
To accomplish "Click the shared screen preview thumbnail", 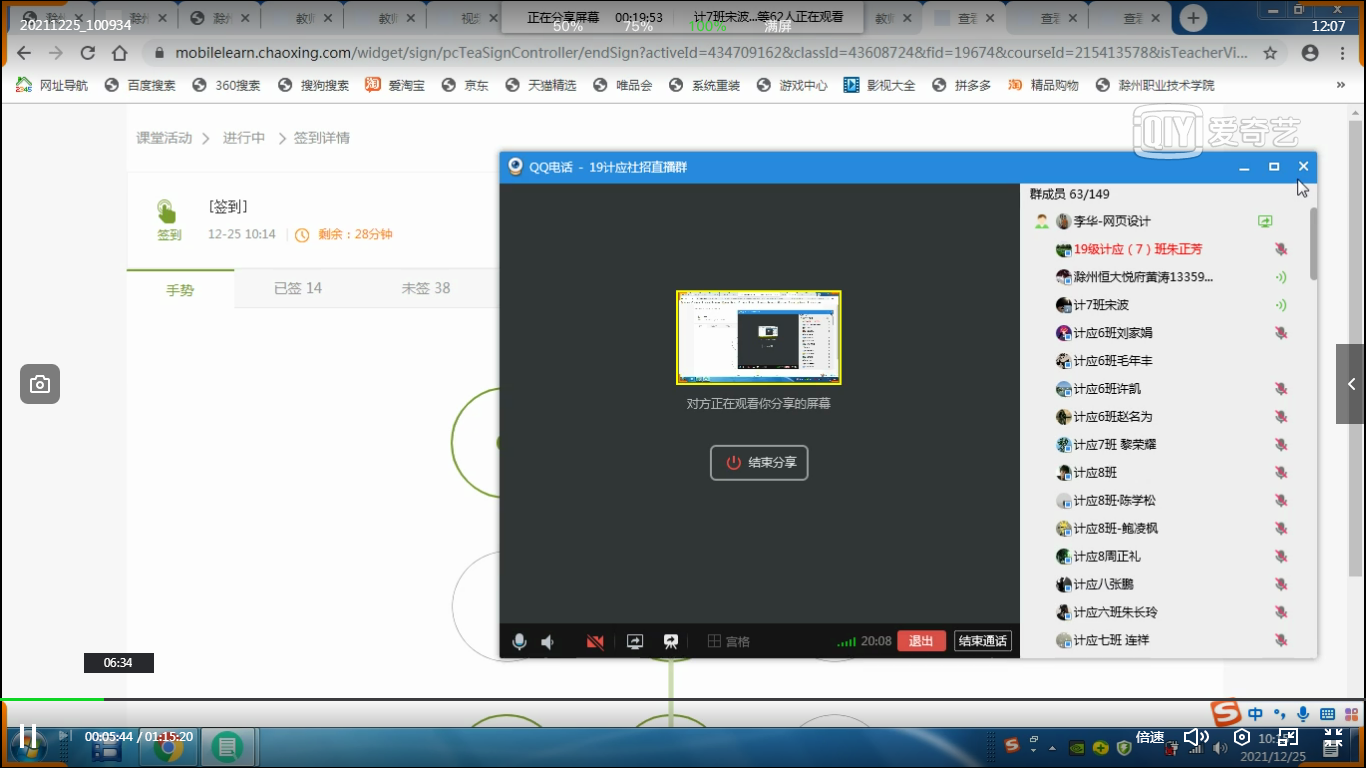I will coord(758,338).
